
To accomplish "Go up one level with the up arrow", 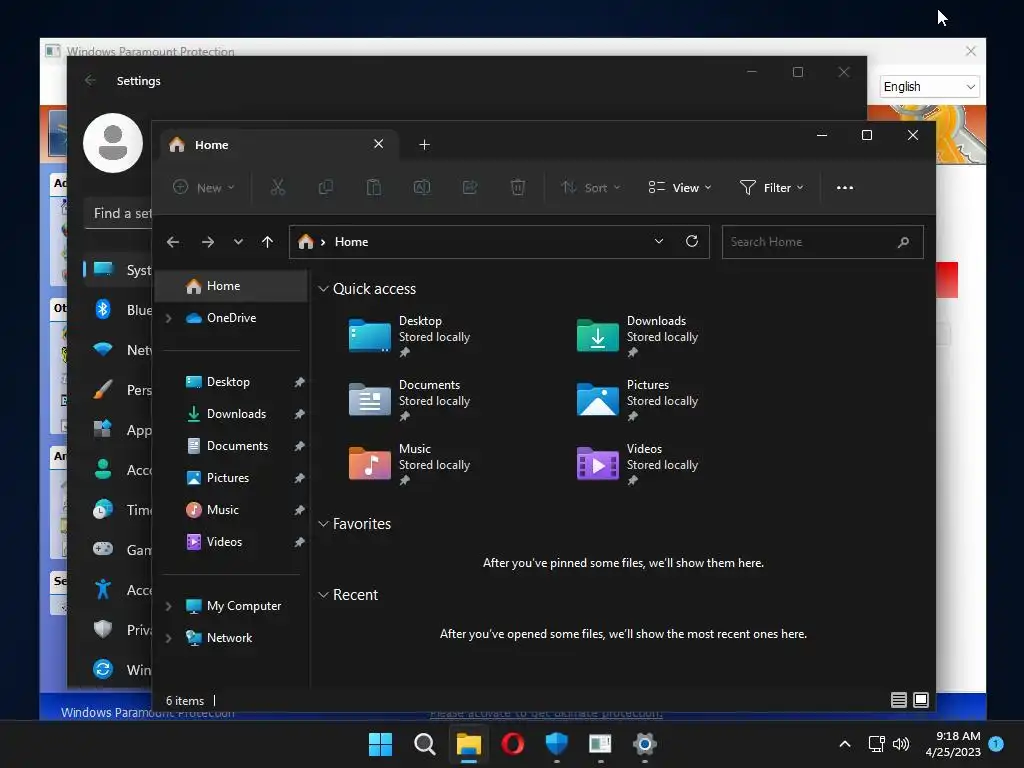I will pyautogui.click(x=267, y=242).
